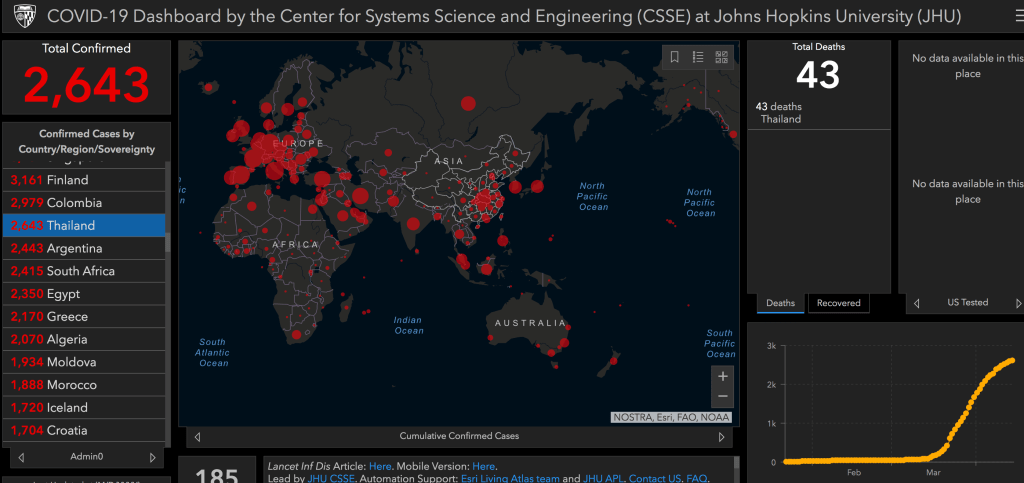Open the basemap gallery grid icon
Viewport: 1024px width, 483px height.
(x=722, y=57)
